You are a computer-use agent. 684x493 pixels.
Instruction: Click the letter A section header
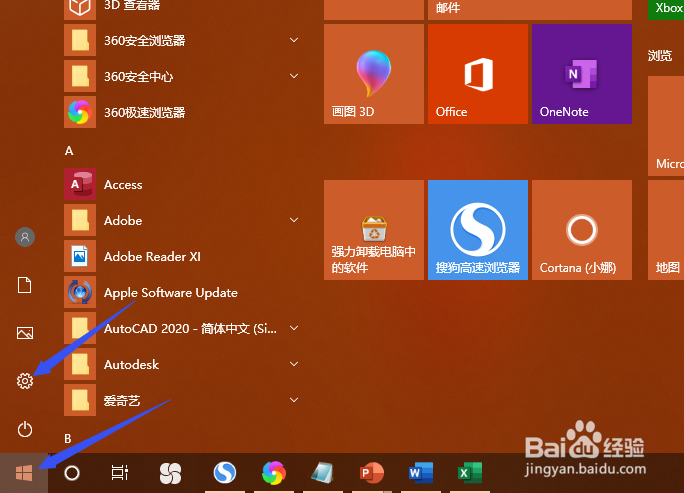pos(69,151)
